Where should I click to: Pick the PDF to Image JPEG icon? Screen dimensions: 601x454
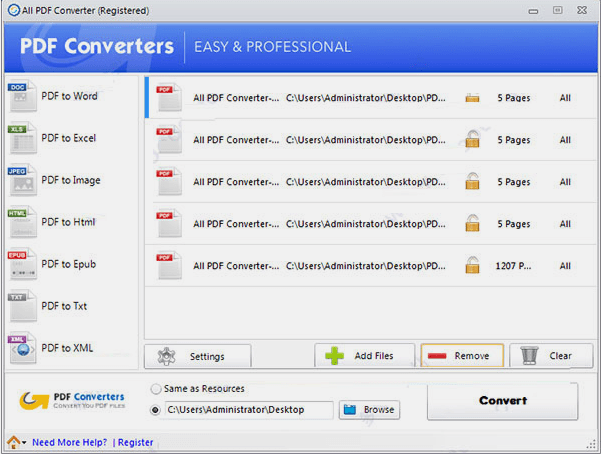pos(21,180)
